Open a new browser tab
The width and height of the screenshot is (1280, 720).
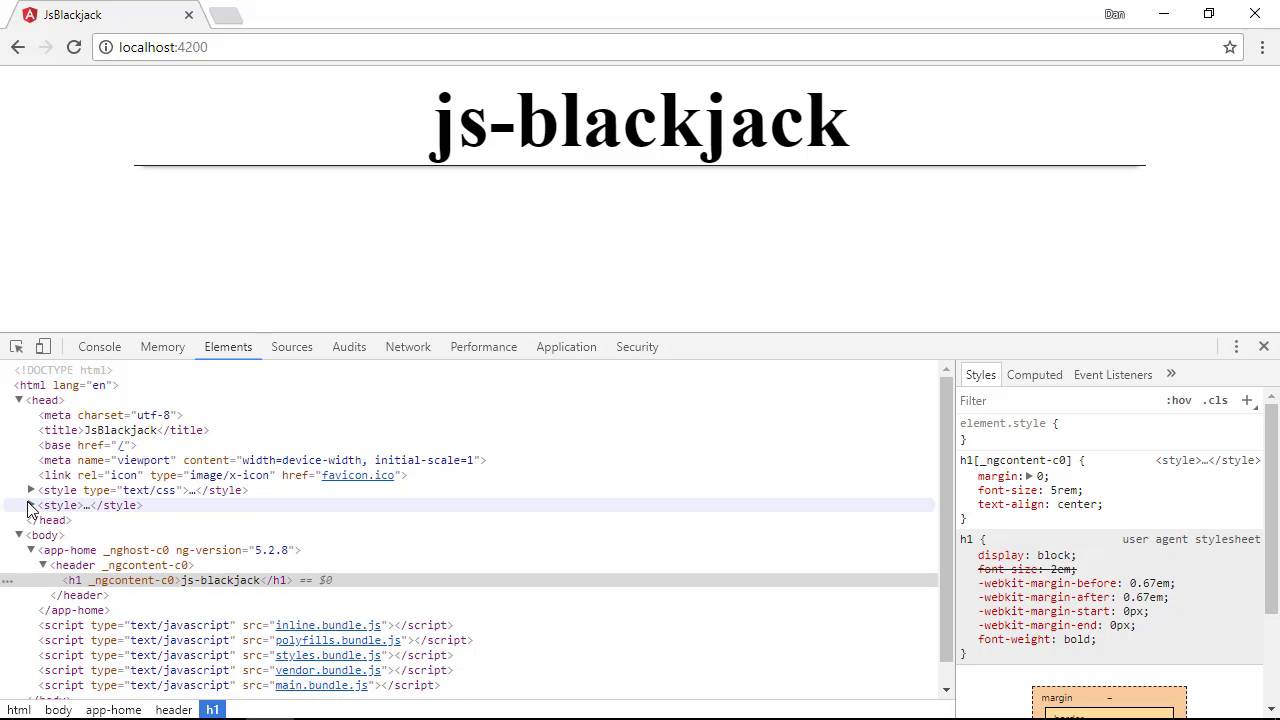(x=226, y=15)
